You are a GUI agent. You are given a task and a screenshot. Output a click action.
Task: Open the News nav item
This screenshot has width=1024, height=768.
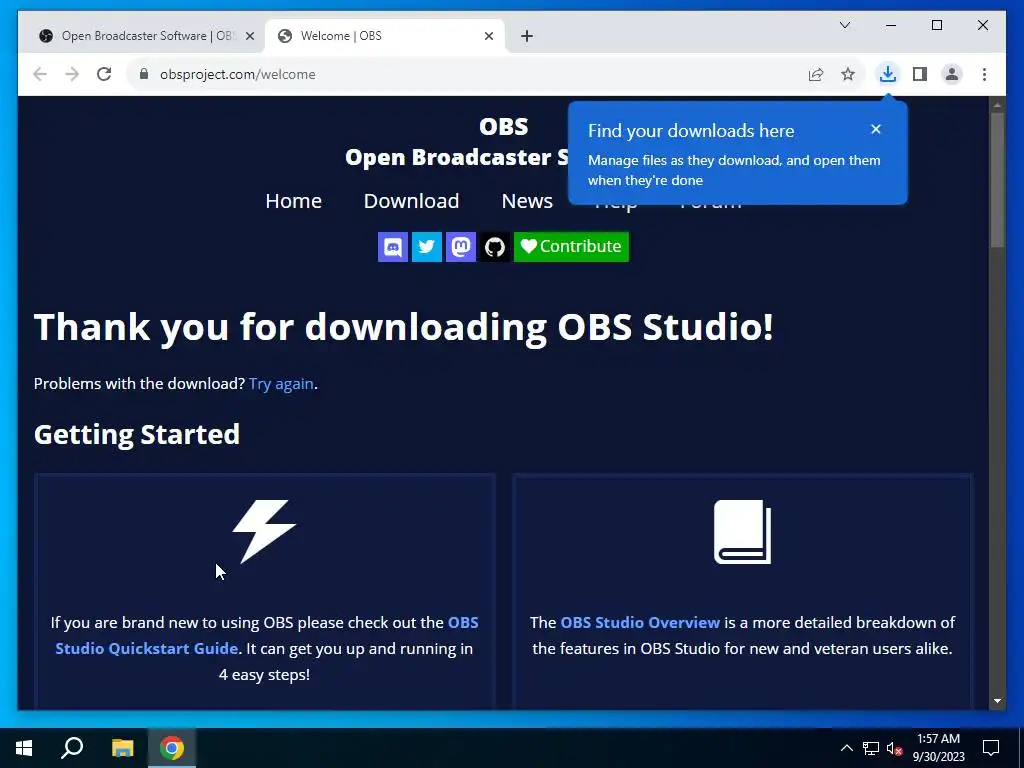[527, 201]
